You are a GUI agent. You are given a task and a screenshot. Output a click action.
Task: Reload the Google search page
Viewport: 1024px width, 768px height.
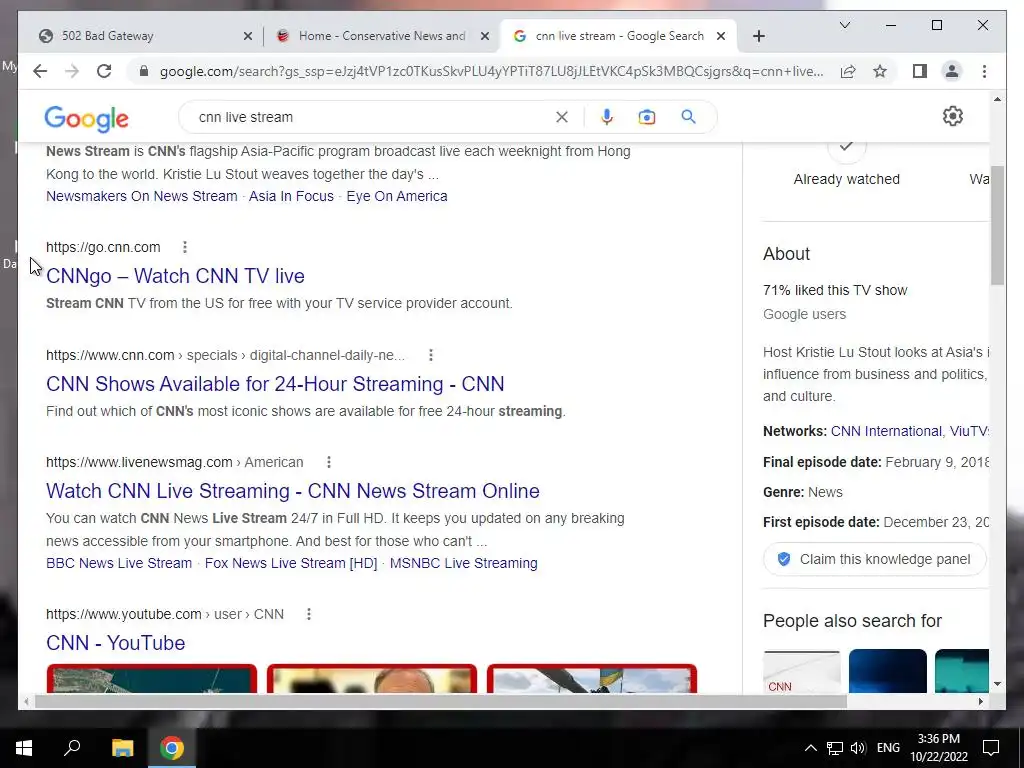104,71
